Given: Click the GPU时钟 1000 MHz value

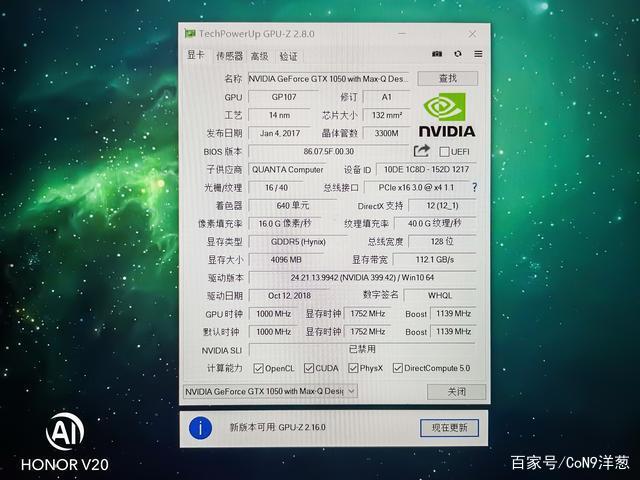Looking at the screenshot, I should [x=273, y=314].
